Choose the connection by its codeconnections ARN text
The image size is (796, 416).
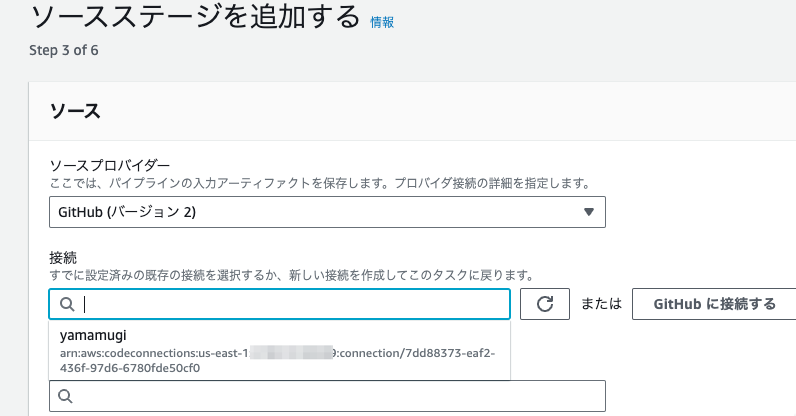(x=277, y=360)
